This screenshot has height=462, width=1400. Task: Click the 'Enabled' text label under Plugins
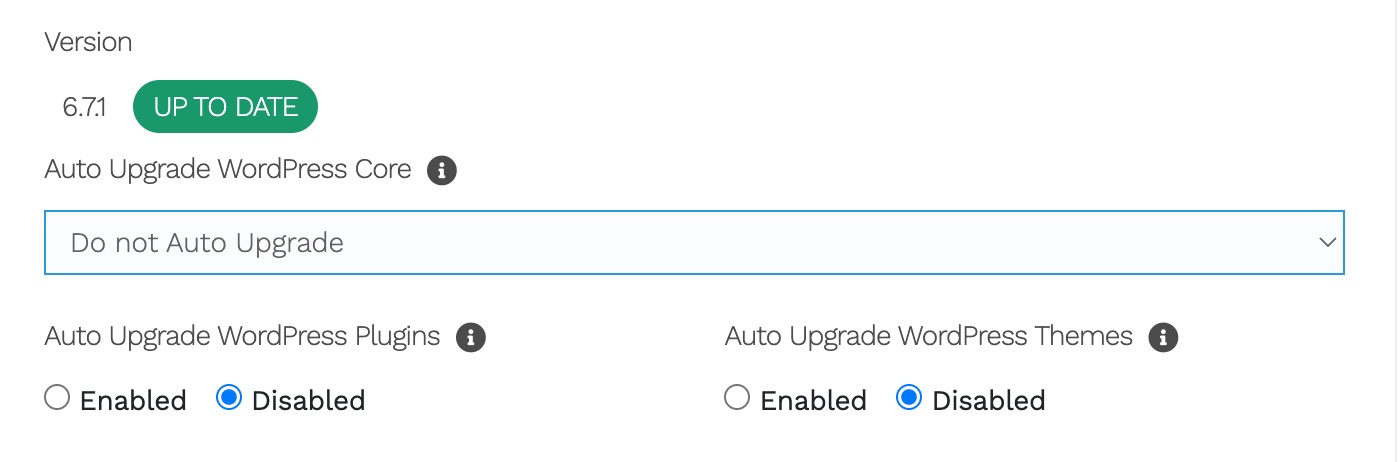(133, 401)
